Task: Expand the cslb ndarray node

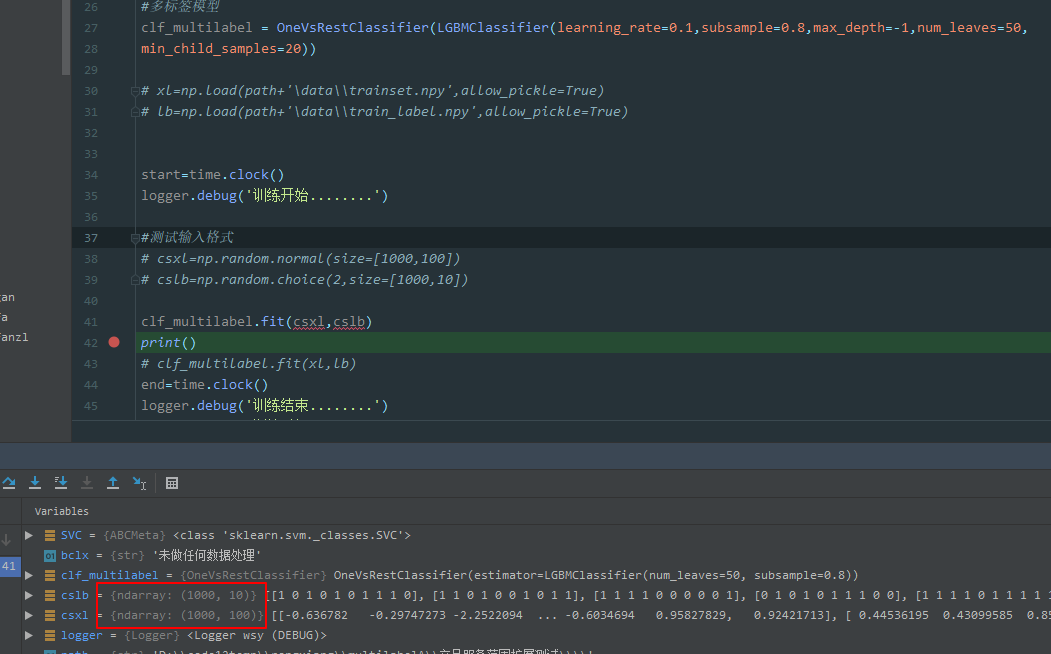Action: (29, 595)
